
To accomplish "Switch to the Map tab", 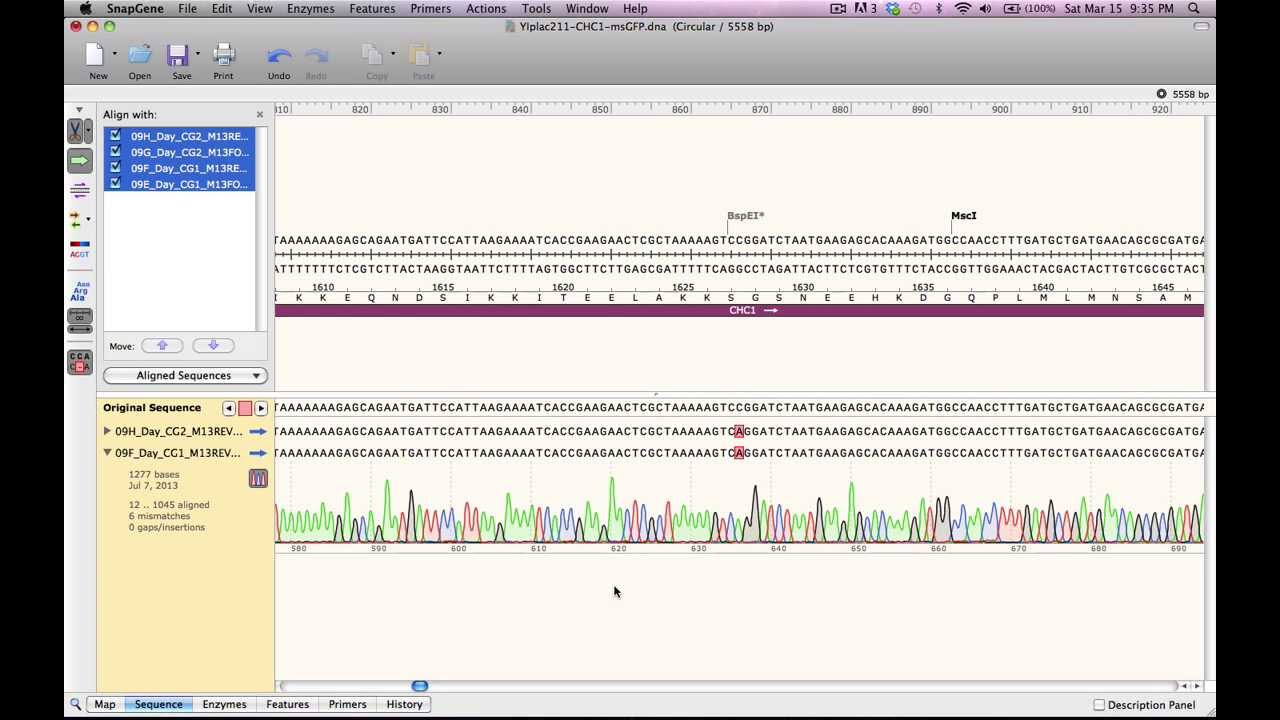I will click(105, 705).
